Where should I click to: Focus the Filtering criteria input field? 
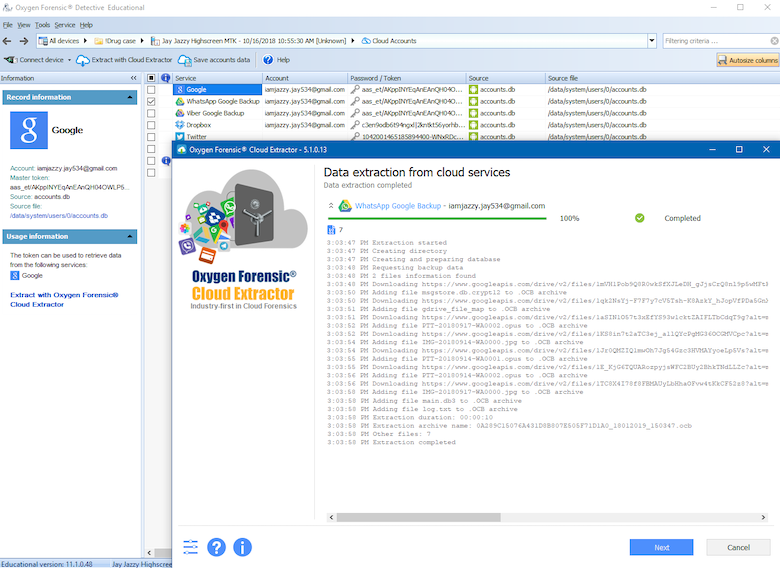pos(716,41)
